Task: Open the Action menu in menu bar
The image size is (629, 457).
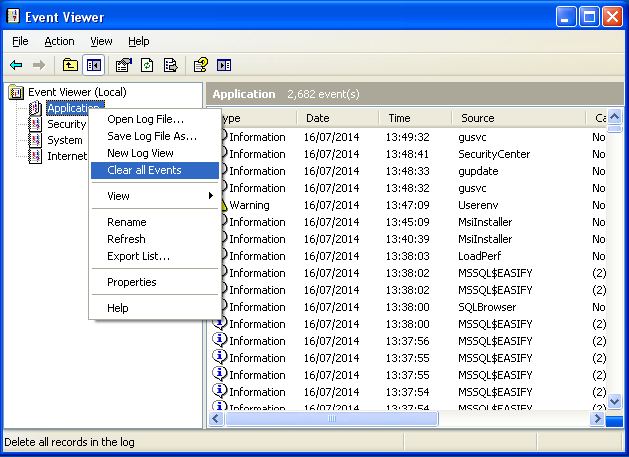Action: [x=59, y=41]
